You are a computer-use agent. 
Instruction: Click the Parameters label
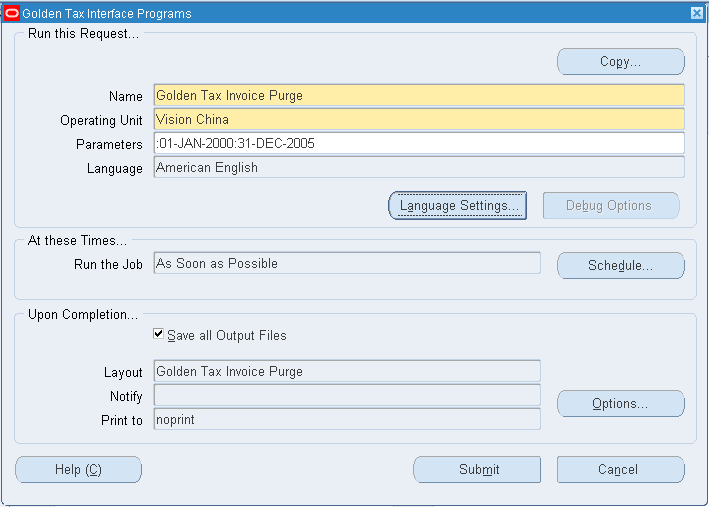pyautogui.click(x=109, y=144)
